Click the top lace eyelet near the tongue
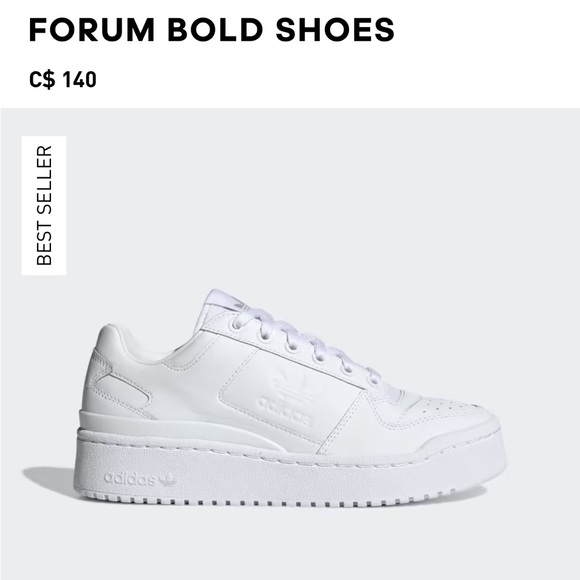 click(x=235, y=325)
